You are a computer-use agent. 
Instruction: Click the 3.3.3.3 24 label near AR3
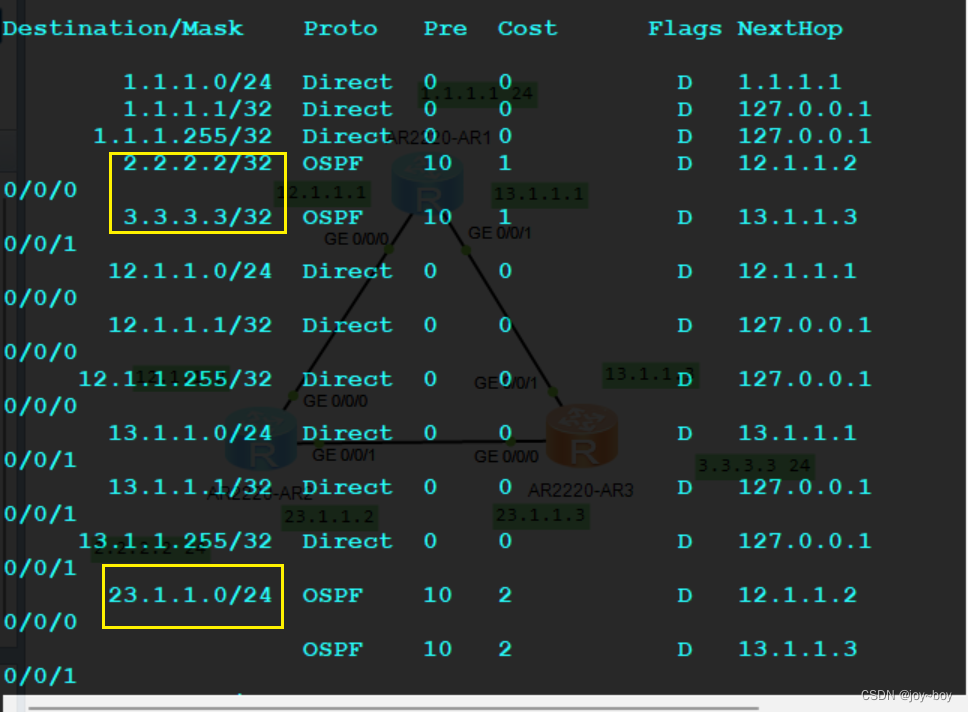pos(754,465)
